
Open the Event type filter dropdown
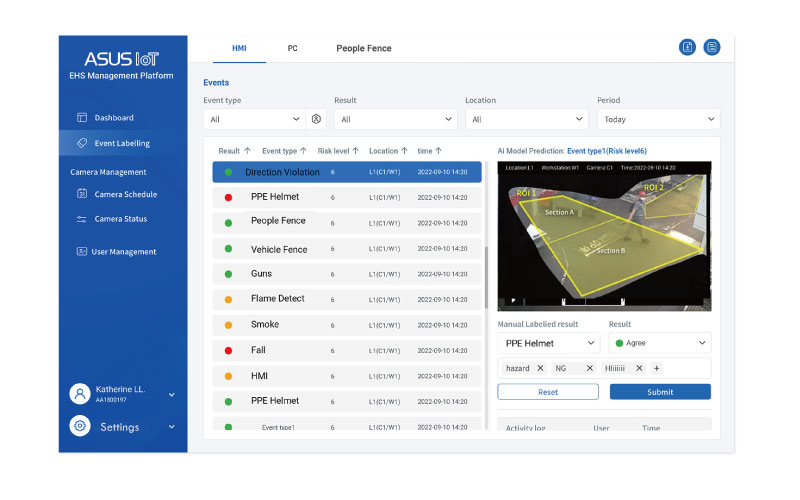coord(252,119)
